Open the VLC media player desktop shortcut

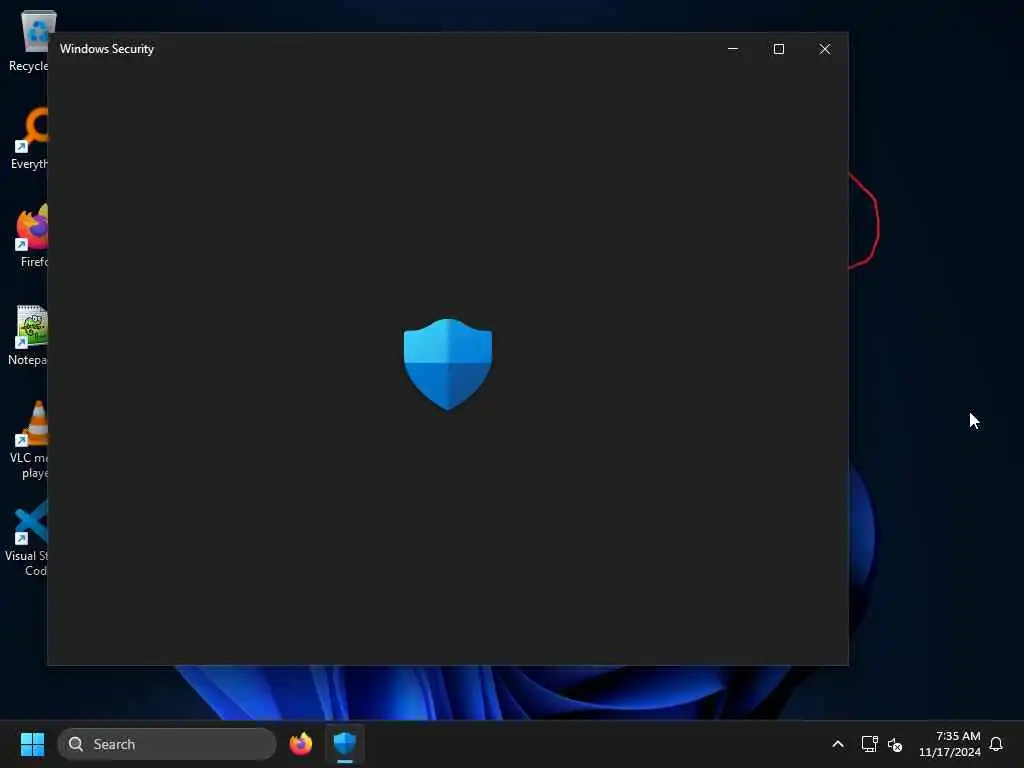pos(31,439)
